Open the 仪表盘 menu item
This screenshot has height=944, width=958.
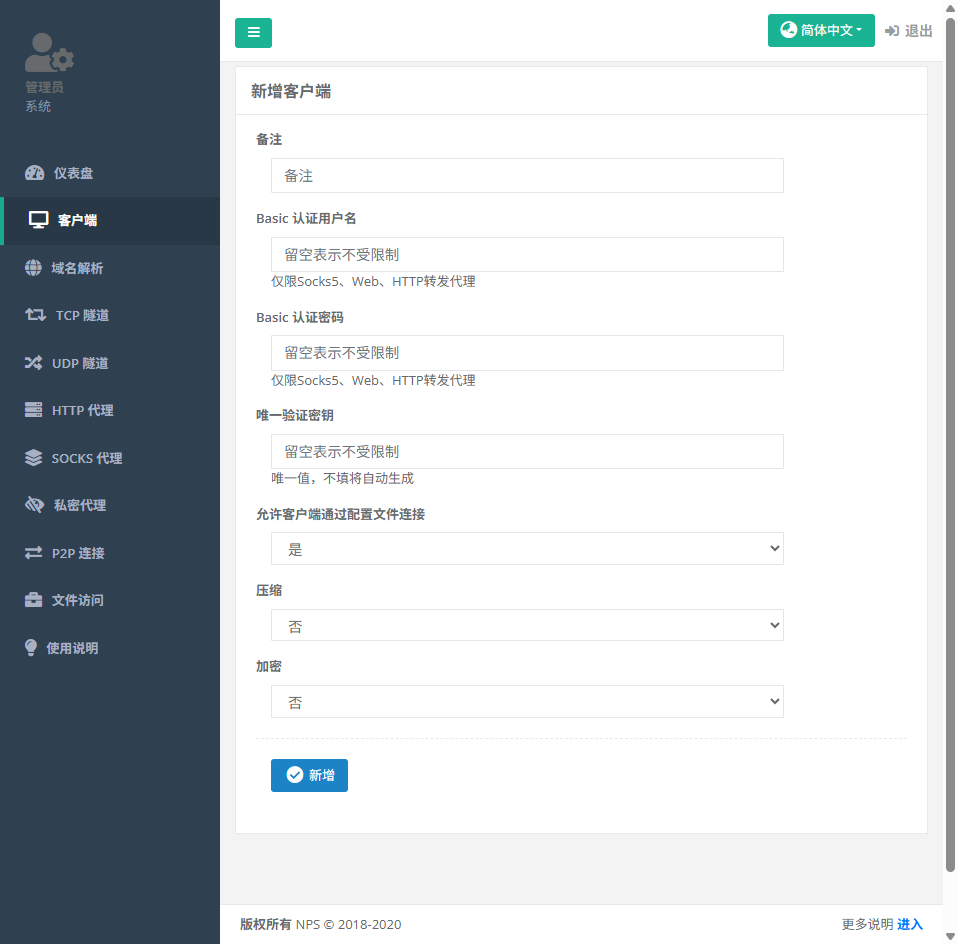110,173
